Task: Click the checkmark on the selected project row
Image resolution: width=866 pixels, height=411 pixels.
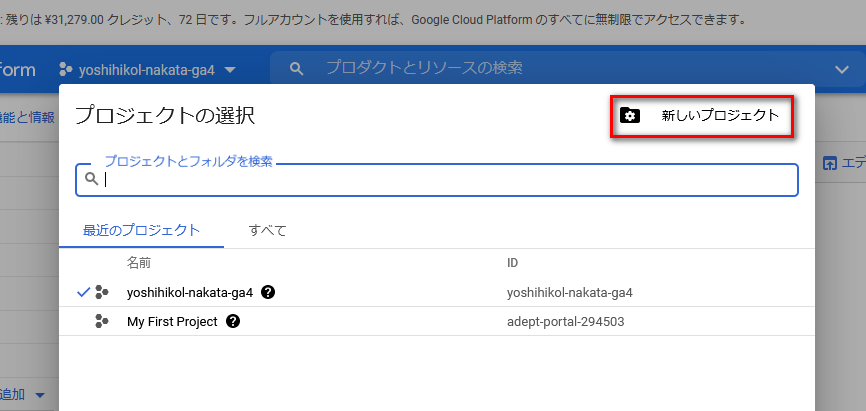Action: click(83, 292)
